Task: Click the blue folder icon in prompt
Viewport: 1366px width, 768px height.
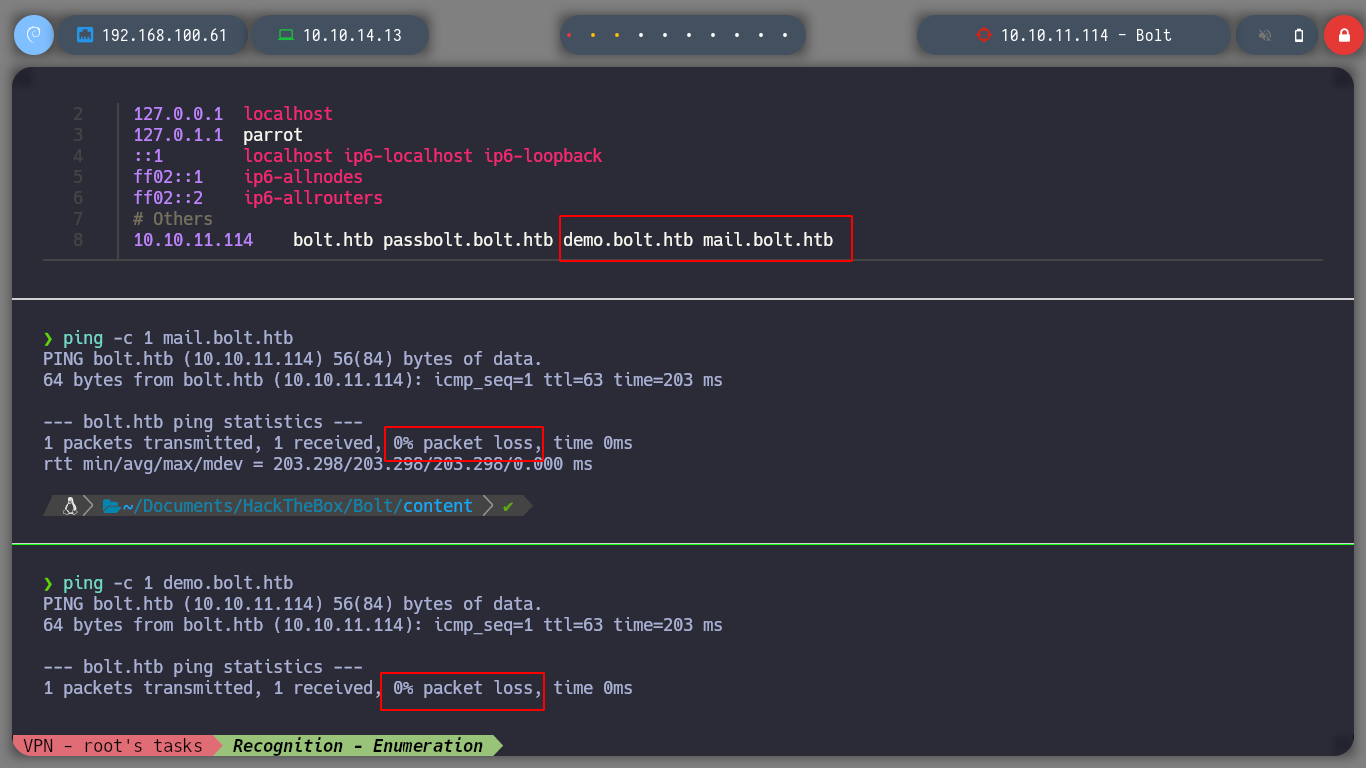Action: (x=111, y=506)
